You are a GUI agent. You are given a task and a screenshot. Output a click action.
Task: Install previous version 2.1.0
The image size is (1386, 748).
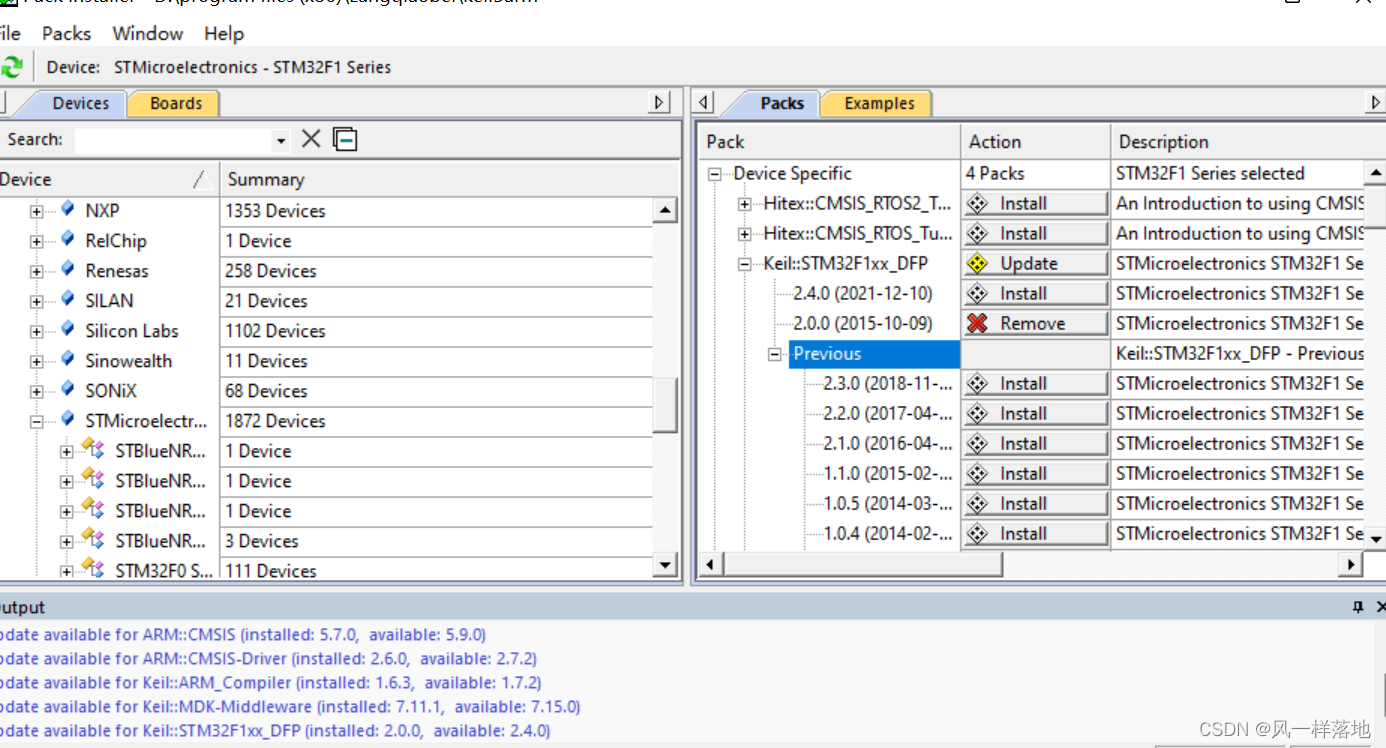(1035, 443)
